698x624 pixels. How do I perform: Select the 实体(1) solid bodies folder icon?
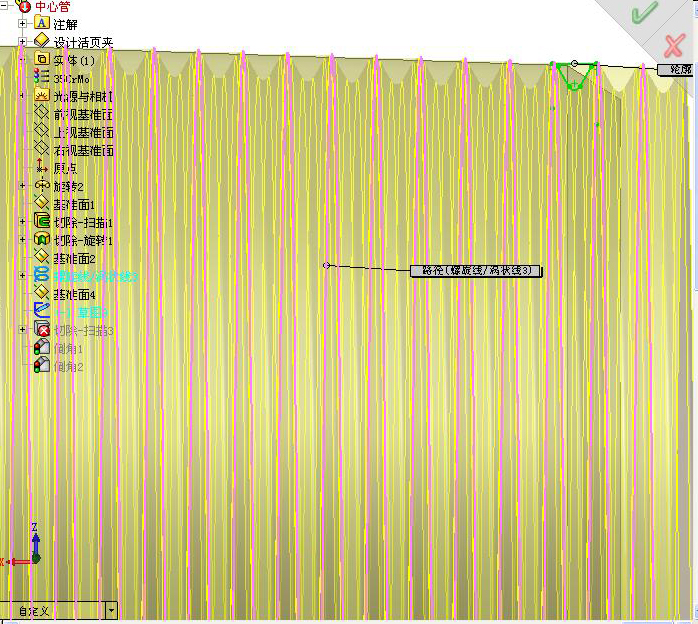tap(41, 58)
